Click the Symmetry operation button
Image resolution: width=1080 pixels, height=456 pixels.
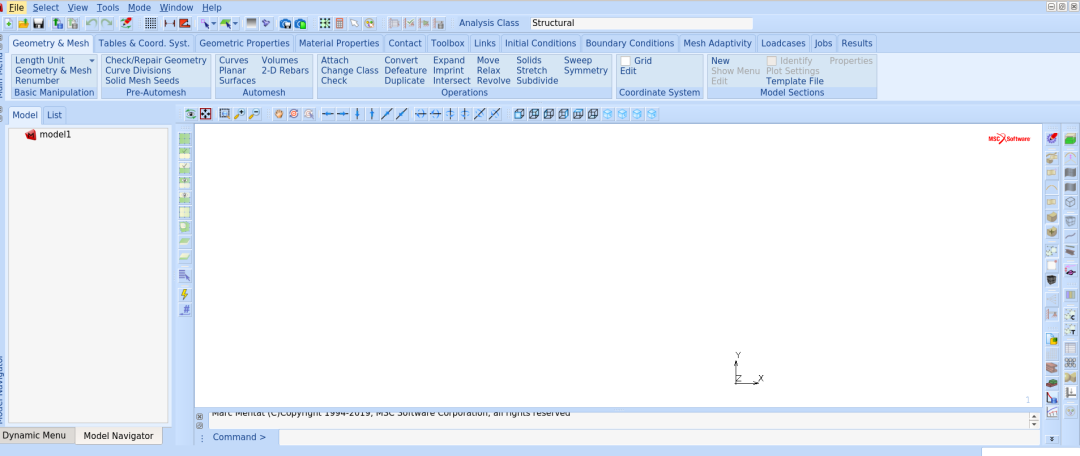click(585, 70)
